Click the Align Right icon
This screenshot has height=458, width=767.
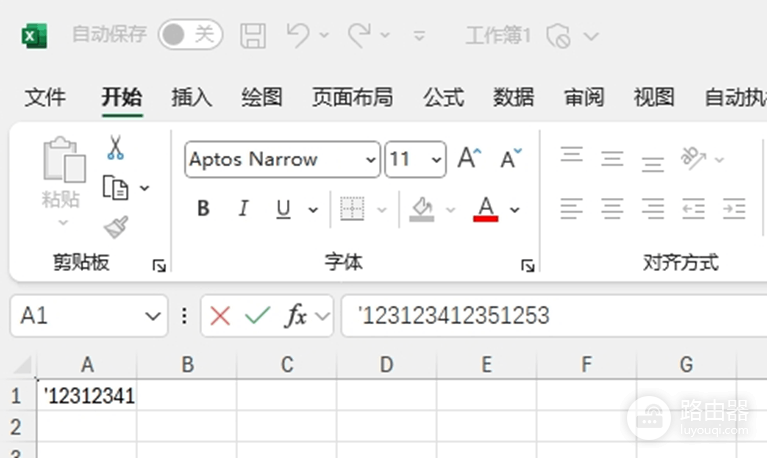[x=653, y=209]
